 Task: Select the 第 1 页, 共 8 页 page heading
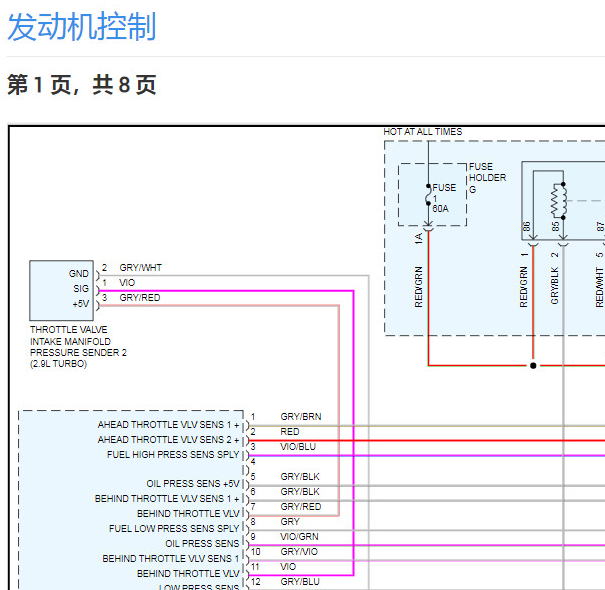82,85
